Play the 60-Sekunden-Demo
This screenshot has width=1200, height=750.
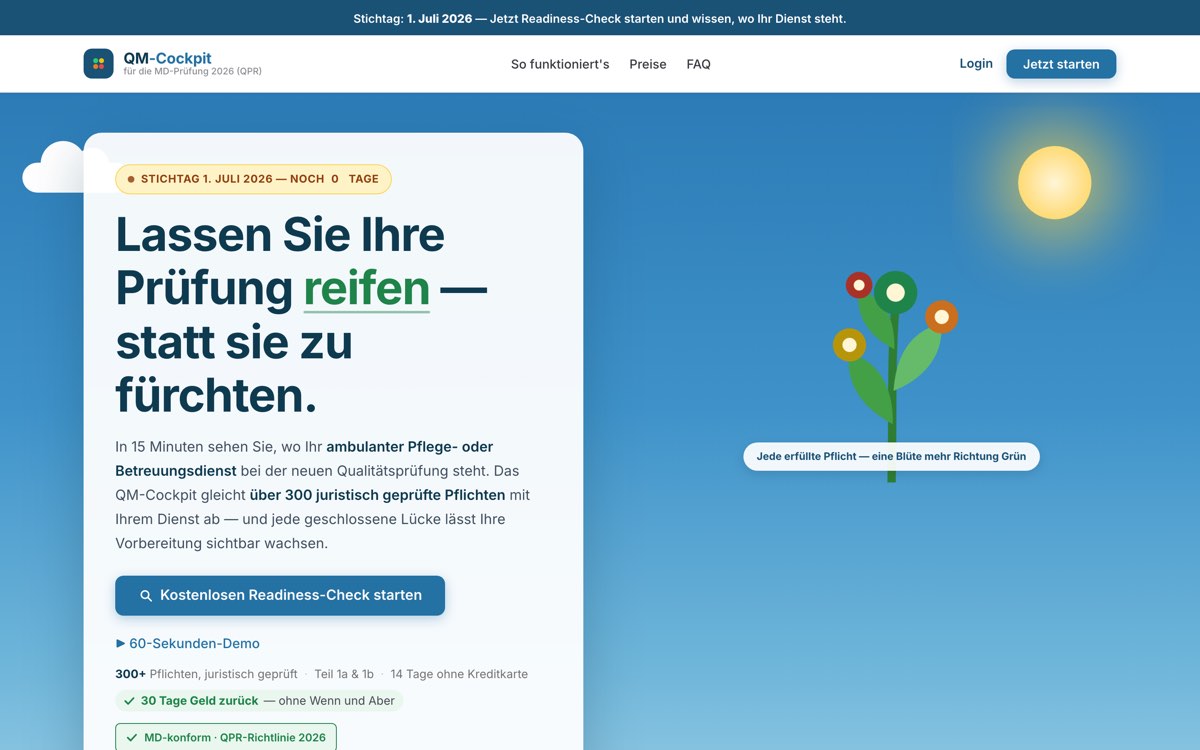(188, 643)
